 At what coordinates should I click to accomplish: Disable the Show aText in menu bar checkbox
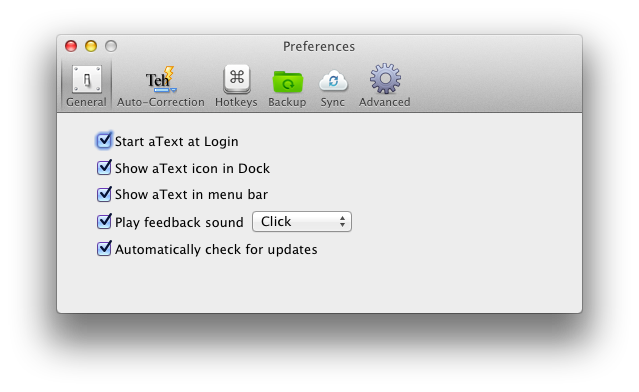(x=104, y=194)
